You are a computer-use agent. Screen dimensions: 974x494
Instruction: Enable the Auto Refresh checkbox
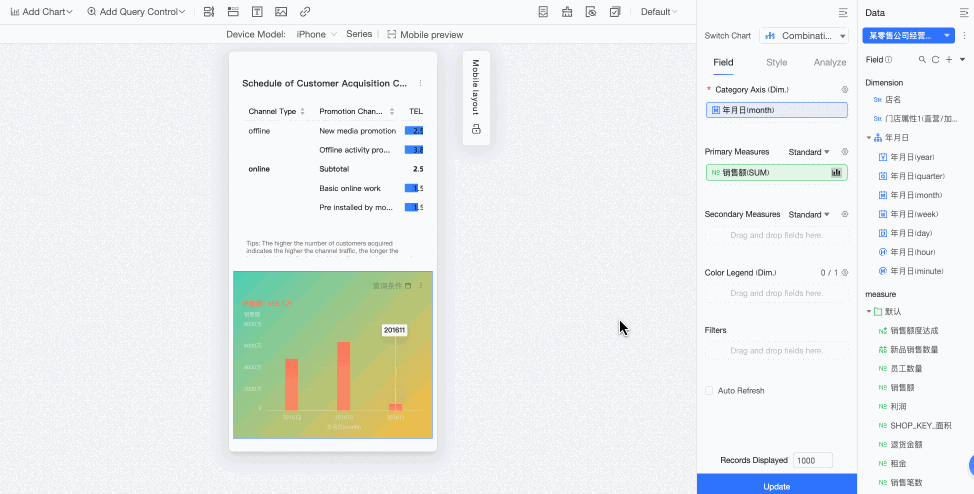click(x=709, y=391)
